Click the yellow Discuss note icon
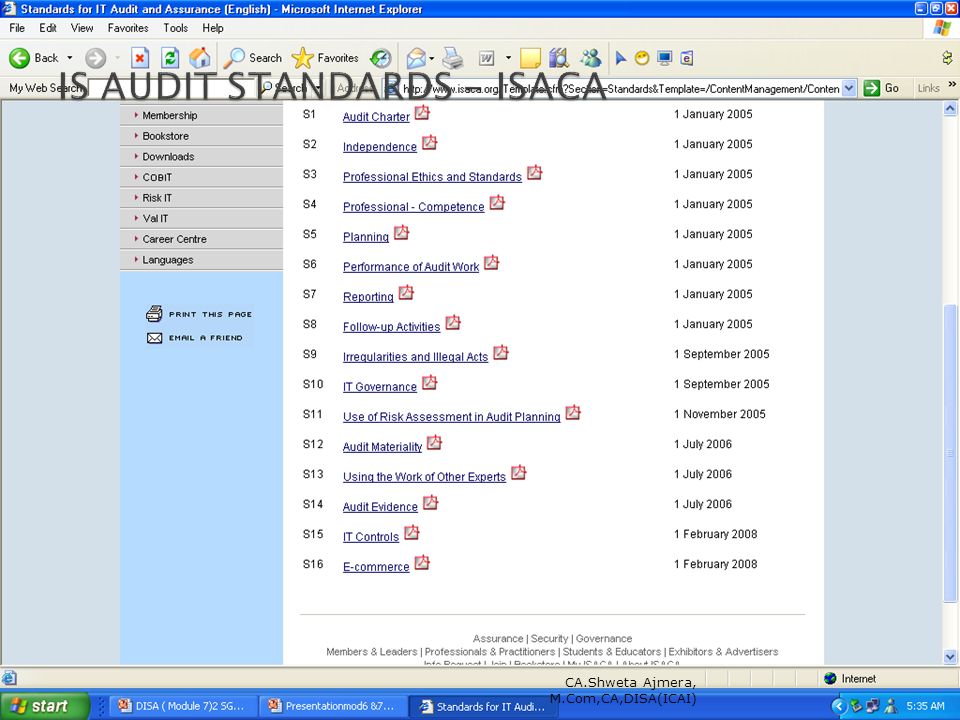The height and width of the screenshot is (720, 960). pos(530,58)
